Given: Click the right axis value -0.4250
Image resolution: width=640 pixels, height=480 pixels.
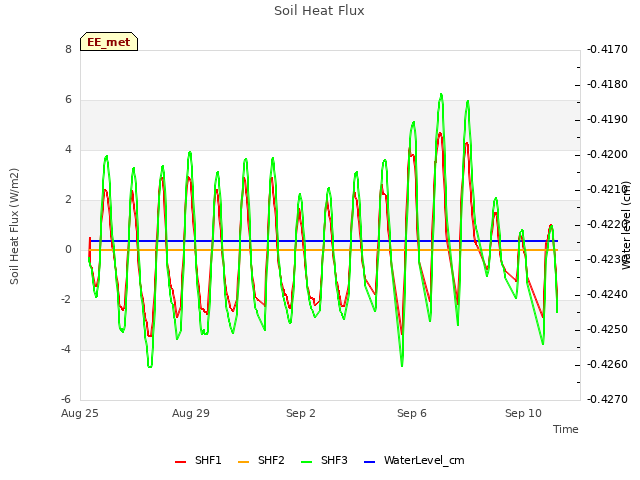Looking at the screenshot, I should pos(607,330).
